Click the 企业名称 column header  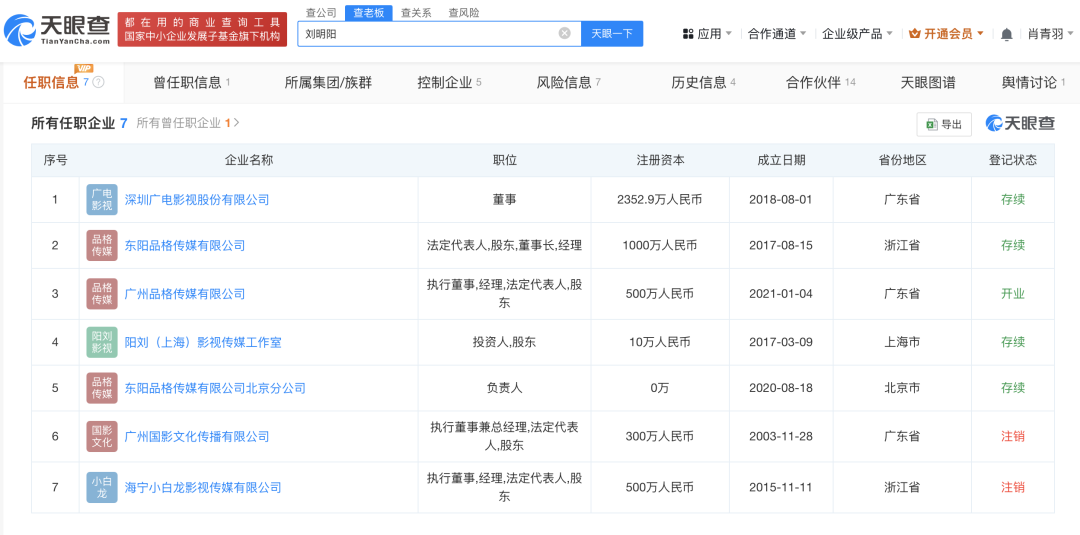pyautogui.click(x=249, y=160)
